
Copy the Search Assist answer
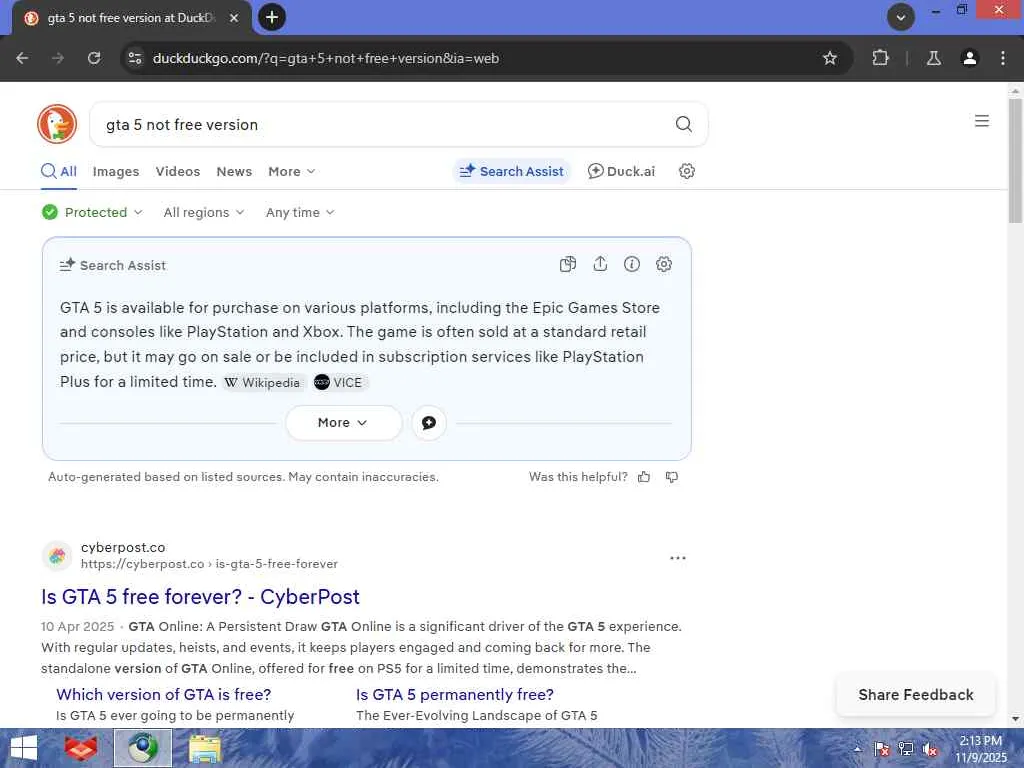pyautogui.click(x=568, y=264)
